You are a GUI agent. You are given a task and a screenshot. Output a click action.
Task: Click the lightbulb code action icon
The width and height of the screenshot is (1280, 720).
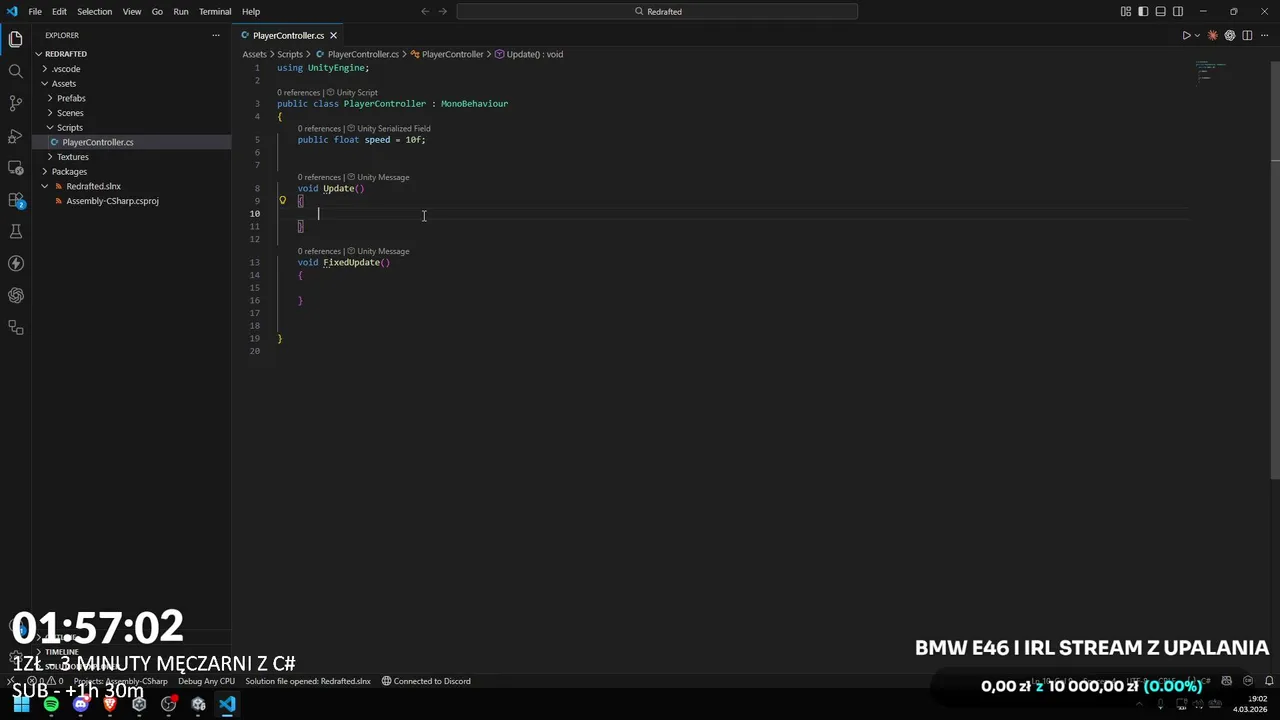pos(283,200)
